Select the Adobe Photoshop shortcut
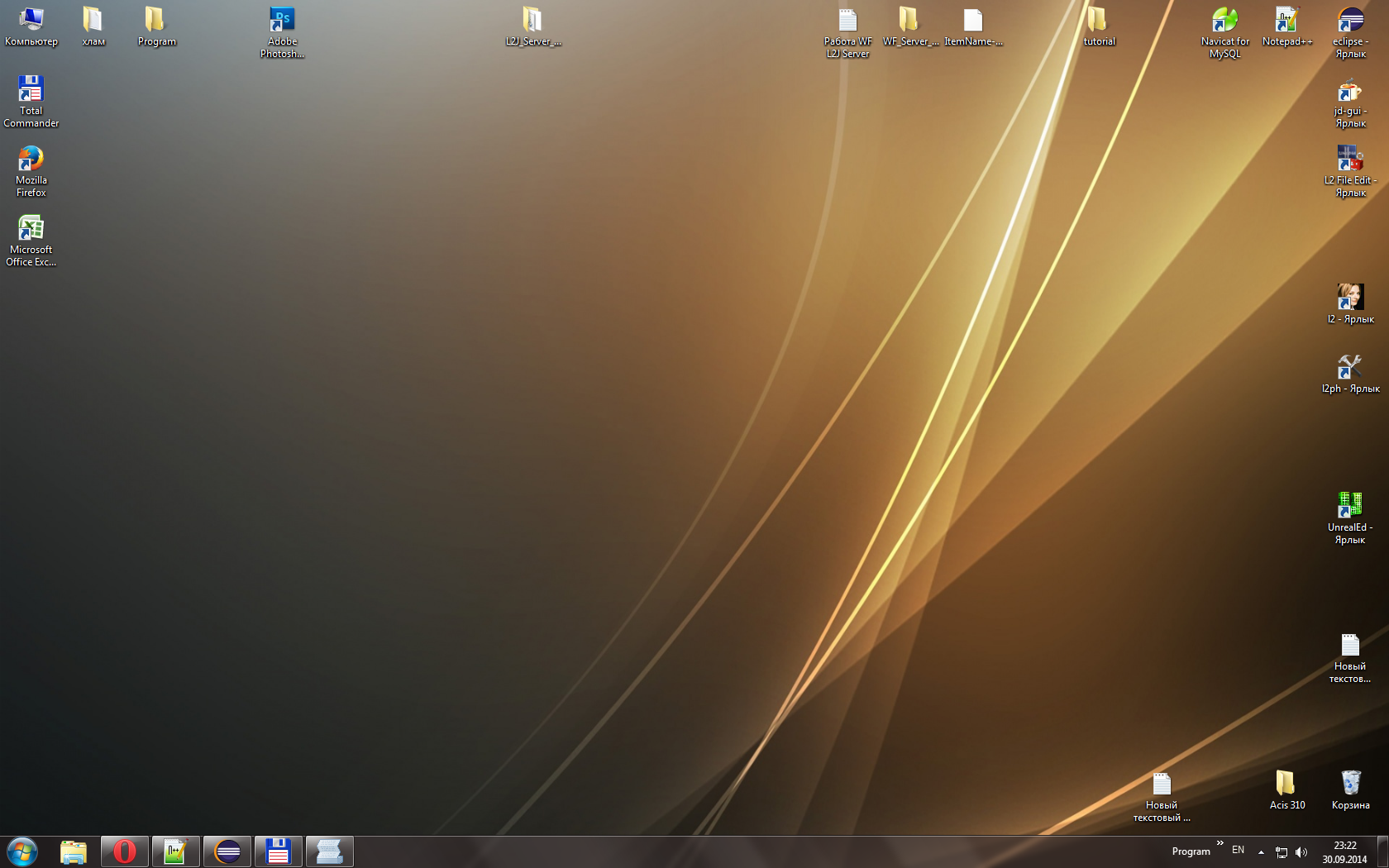The image size is (1389, 868). [x=282, y=32]
